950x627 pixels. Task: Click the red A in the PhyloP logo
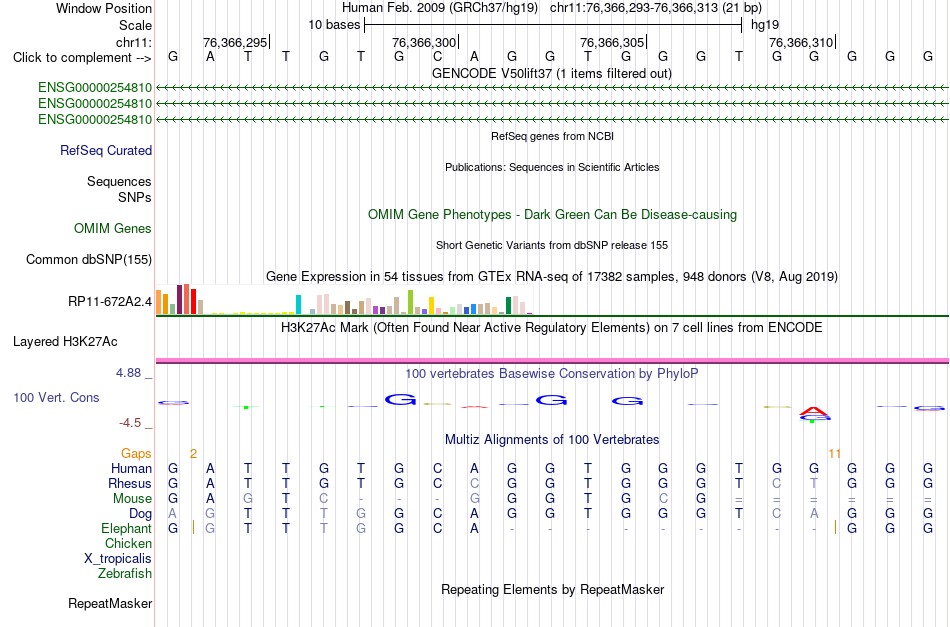(x=813, y=412)
